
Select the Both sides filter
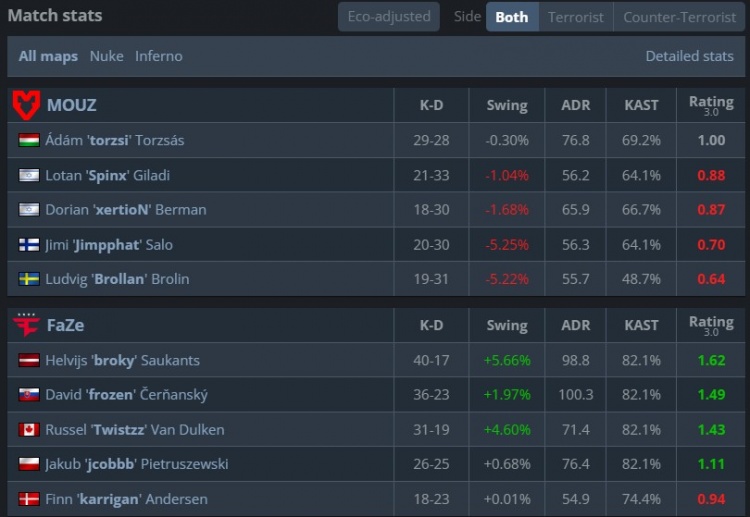point(512,17)
